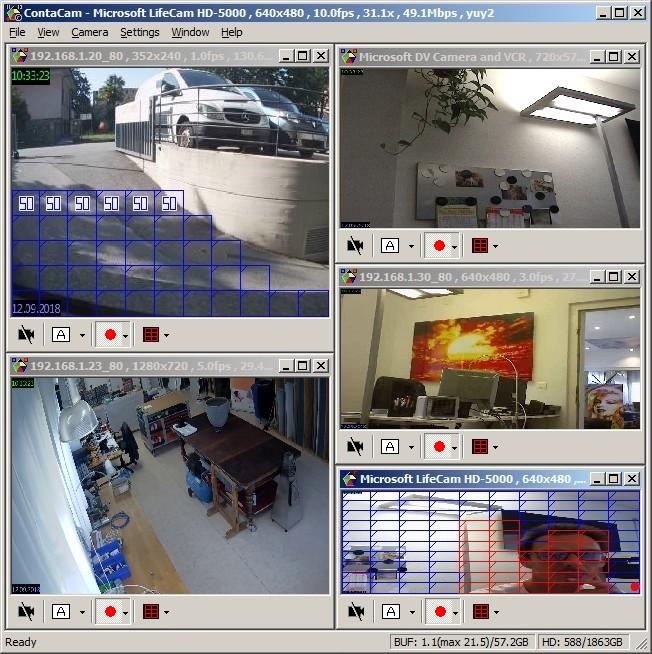
Task: Expand grid dropdown arrow under LifeCam HD-5000 feed
Action: click(496, 612)
